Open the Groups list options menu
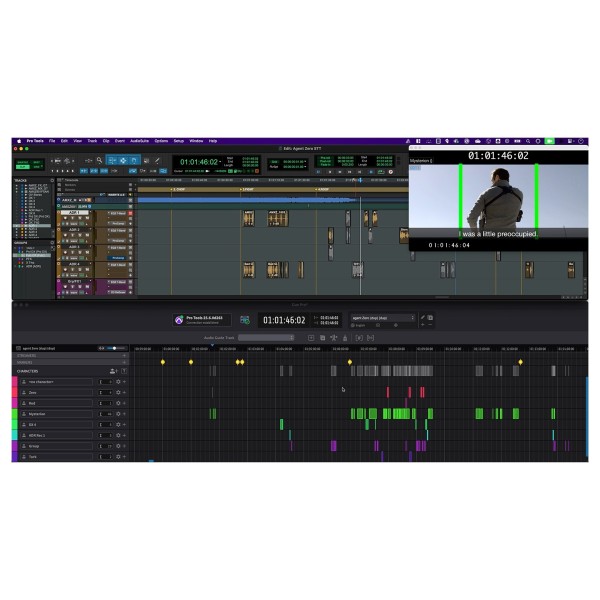 pos(52,243)
